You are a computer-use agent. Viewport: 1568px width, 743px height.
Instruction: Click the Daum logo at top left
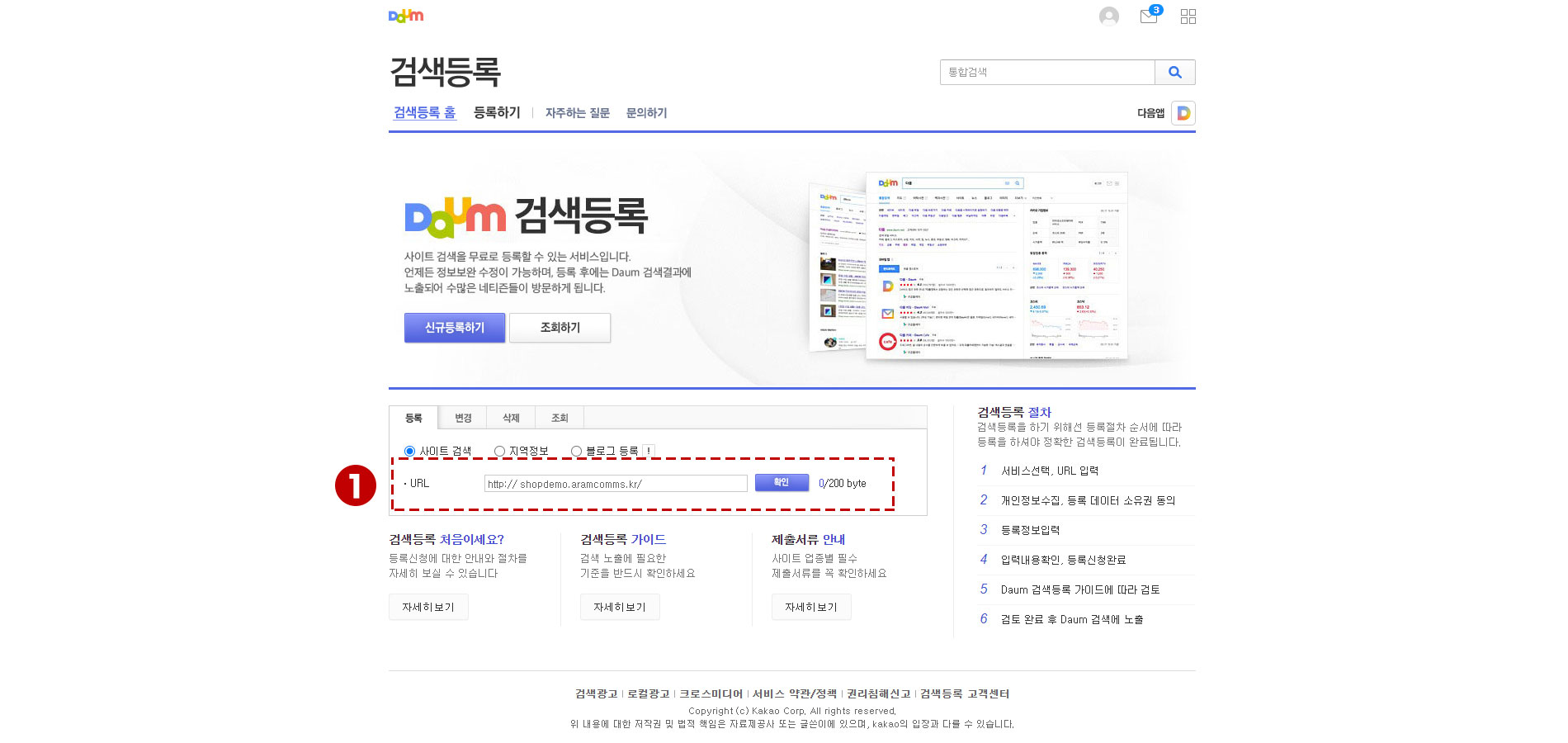point(406,16)
